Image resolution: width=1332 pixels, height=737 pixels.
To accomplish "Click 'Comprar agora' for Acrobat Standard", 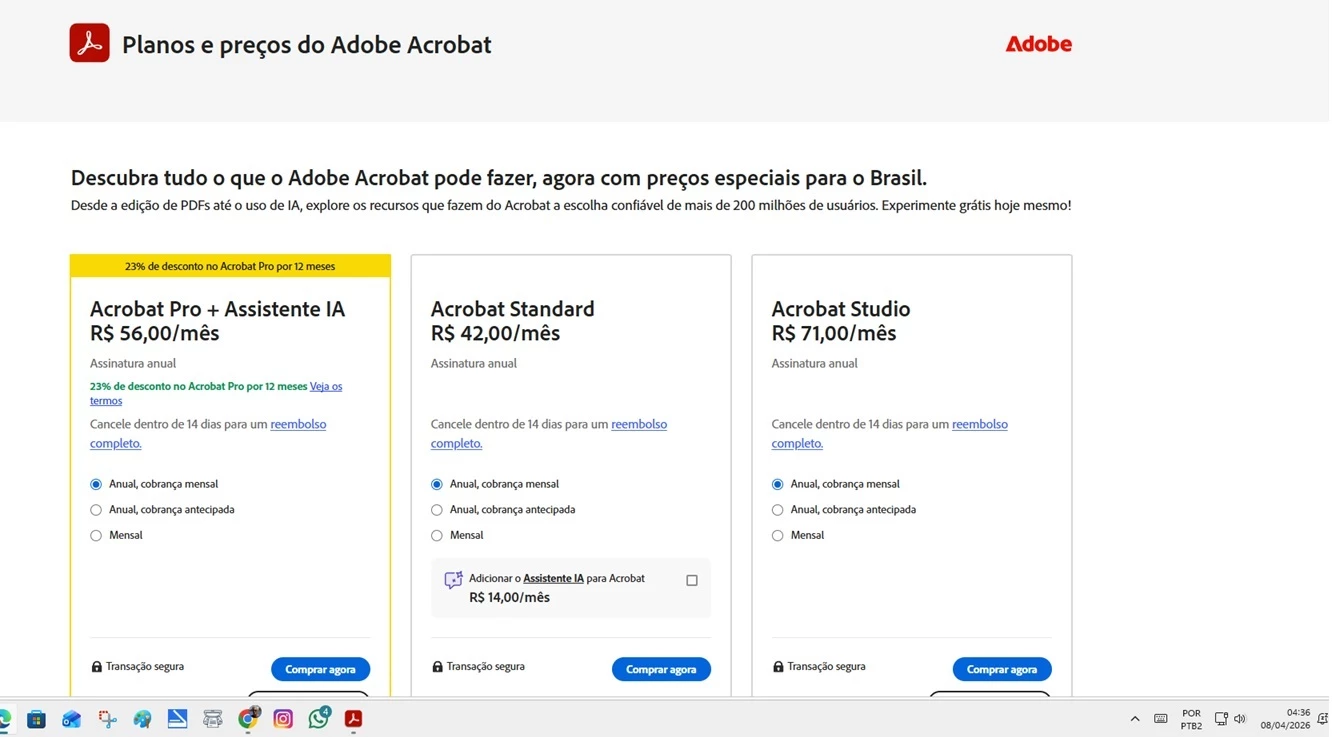I will pyautogui.click(x=661, y=669).
